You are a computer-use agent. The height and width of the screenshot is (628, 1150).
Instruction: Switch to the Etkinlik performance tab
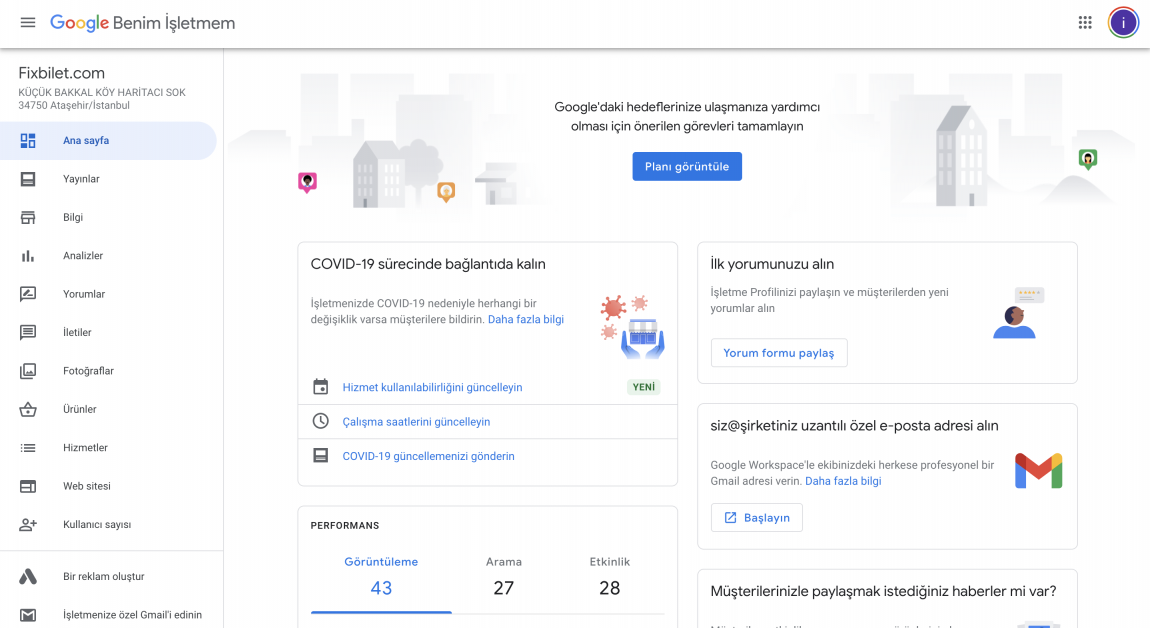tap(609, 576)
